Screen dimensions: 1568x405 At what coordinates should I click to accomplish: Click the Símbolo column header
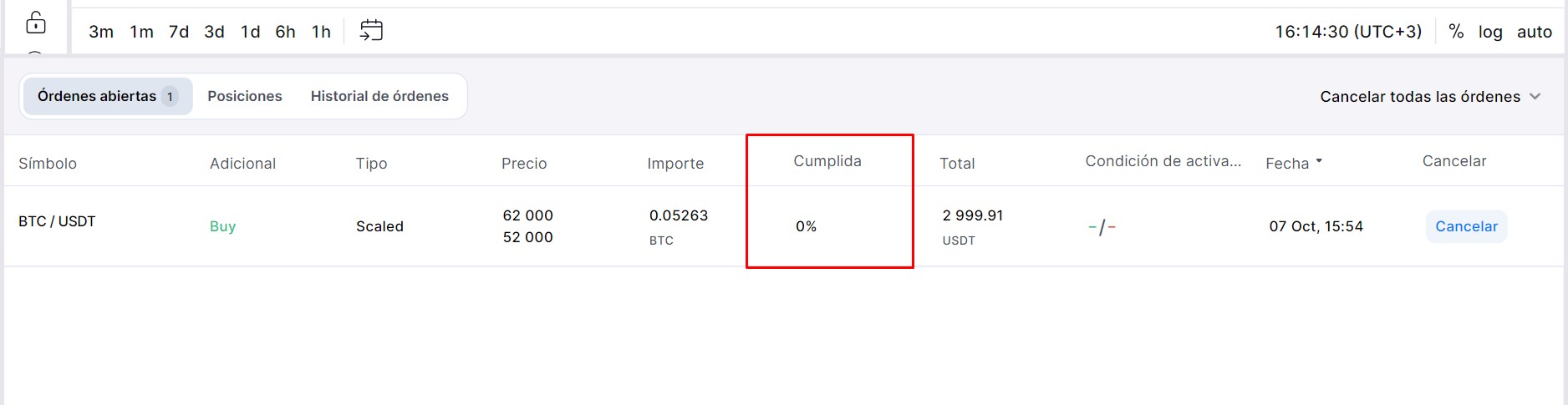[x=48, y=164]
